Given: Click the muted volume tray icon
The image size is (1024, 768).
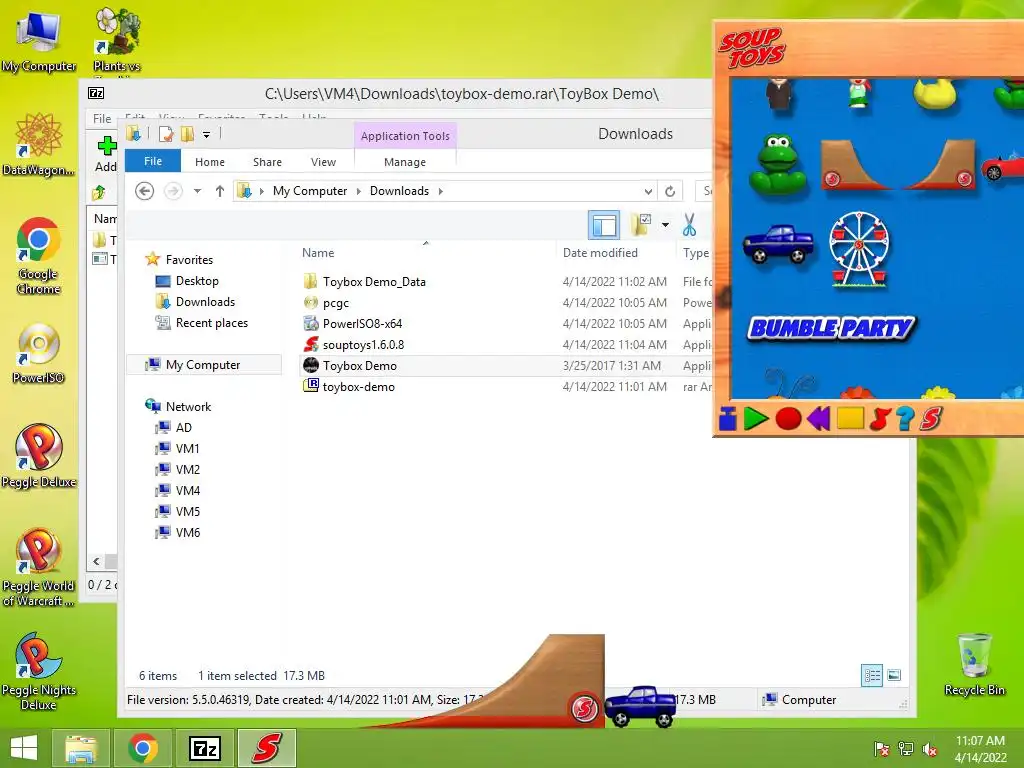Looking at the screenshot, I should pyautogui.click(x=930, y=749).
